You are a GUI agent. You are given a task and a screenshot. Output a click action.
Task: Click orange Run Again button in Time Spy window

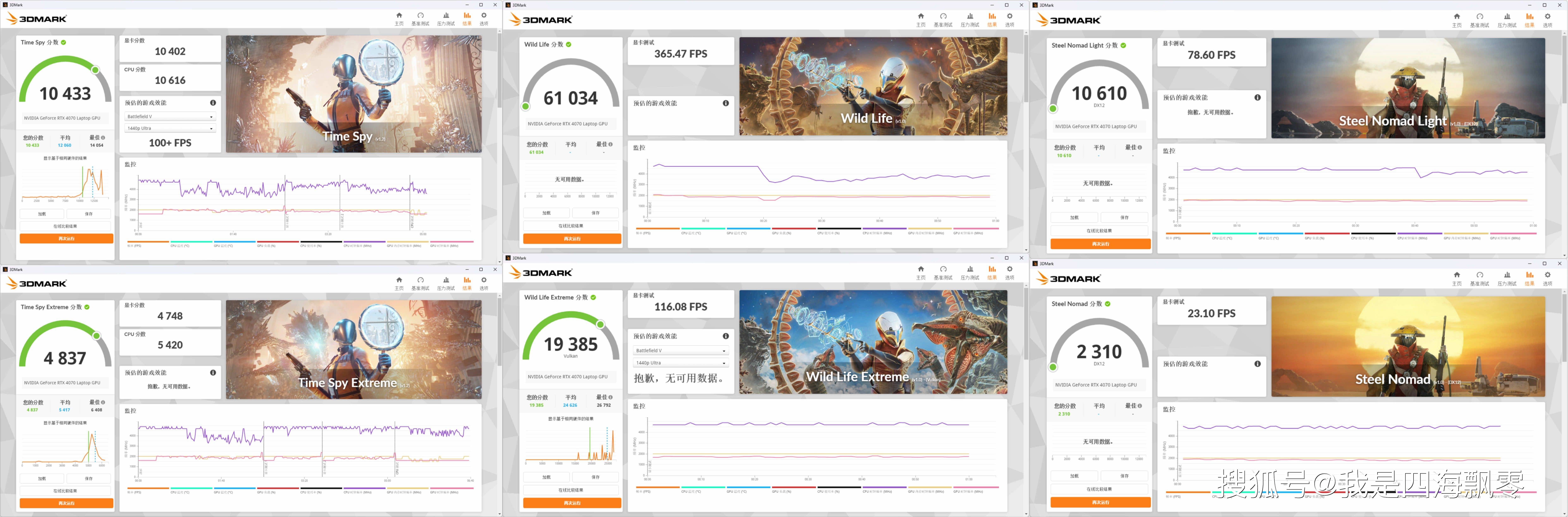[x=66, y=239]
